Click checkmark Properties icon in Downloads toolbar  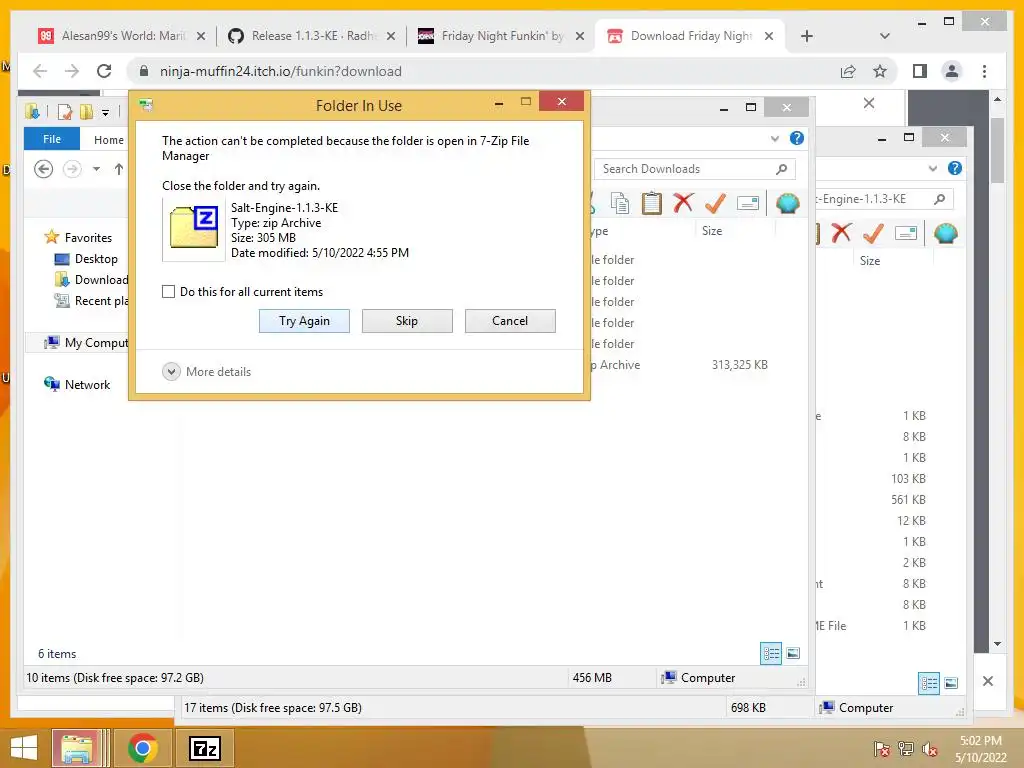click(x=715, y=203)
